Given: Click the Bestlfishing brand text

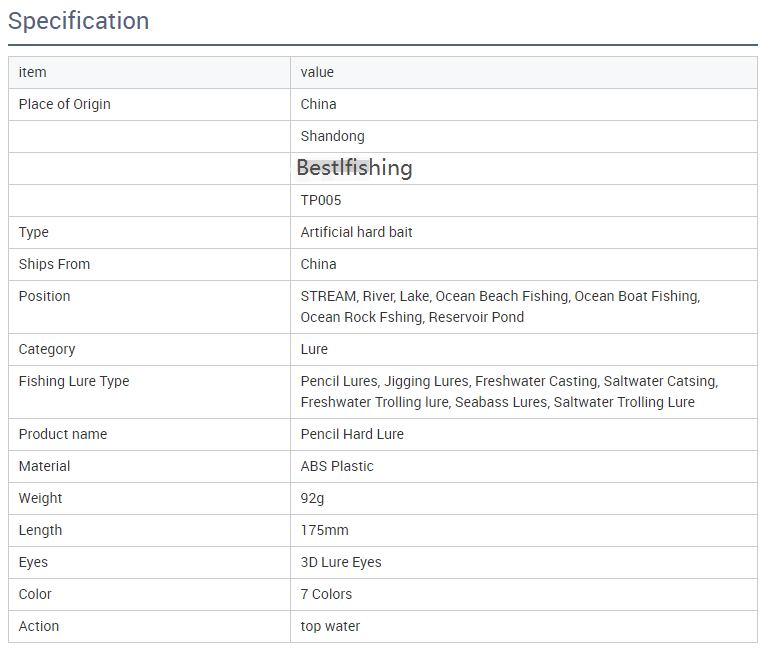Looking at the screenshot, I should coord(355,168).
